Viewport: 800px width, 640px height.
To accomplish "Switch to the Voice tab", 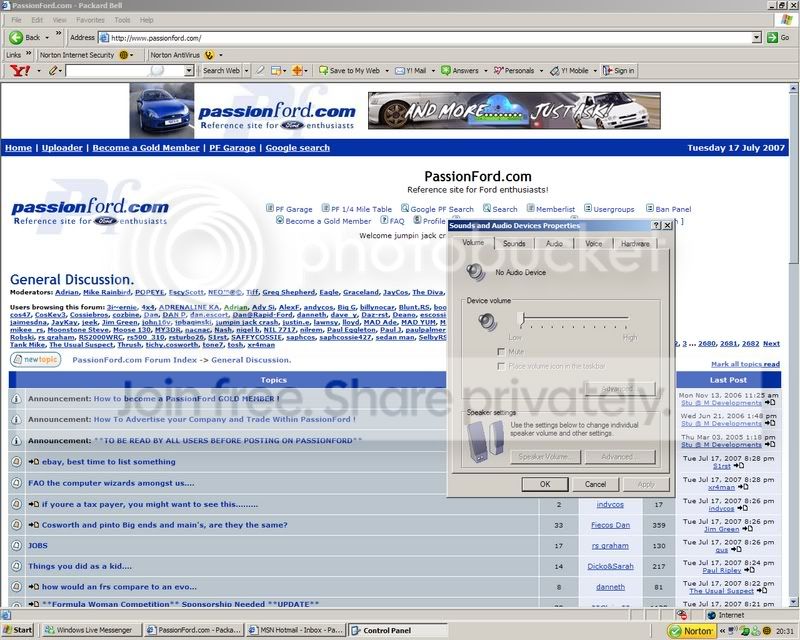I will coord(593,243).
